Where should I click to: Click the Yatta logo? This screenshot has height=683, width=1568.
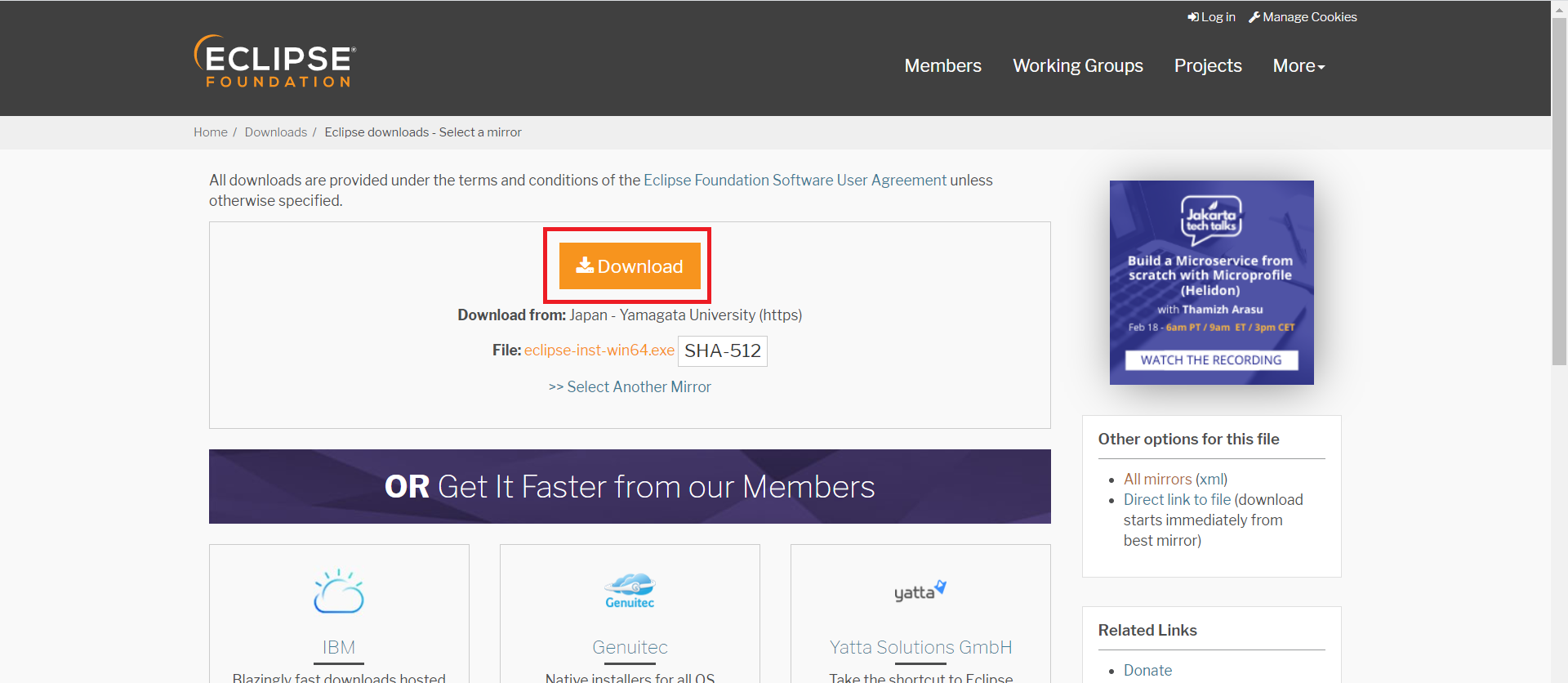[x=920, y=591]
